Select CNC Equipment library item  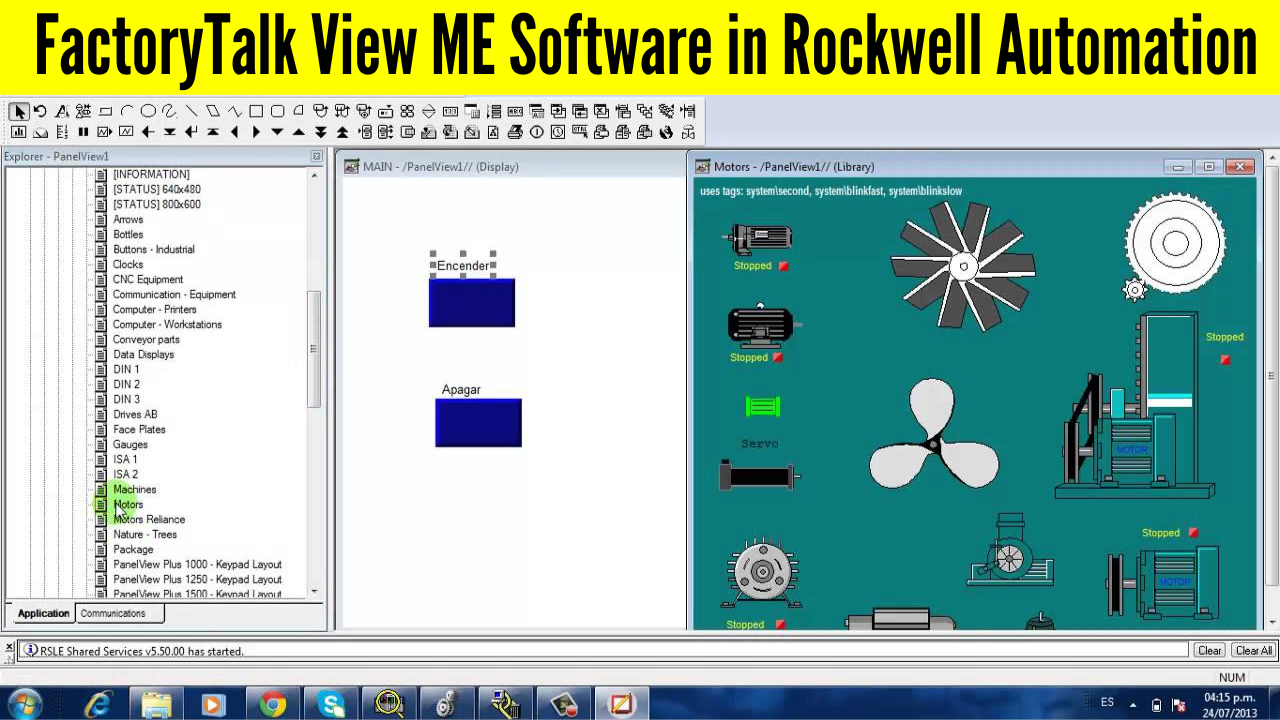[x=148, y=279]
